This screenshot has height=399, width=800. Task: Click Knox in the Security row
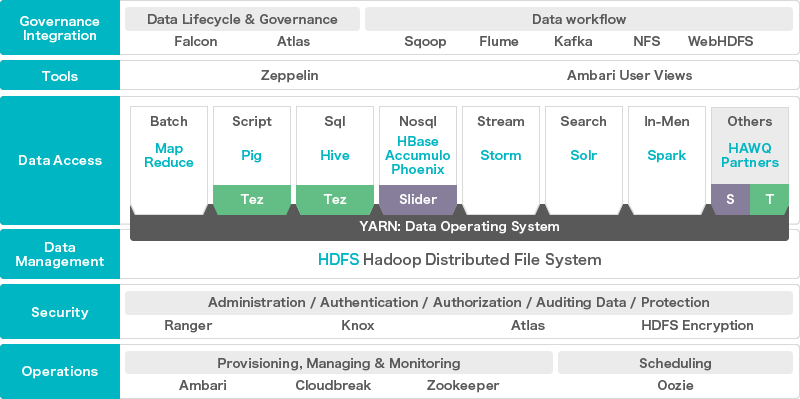[x=358, y=326]
